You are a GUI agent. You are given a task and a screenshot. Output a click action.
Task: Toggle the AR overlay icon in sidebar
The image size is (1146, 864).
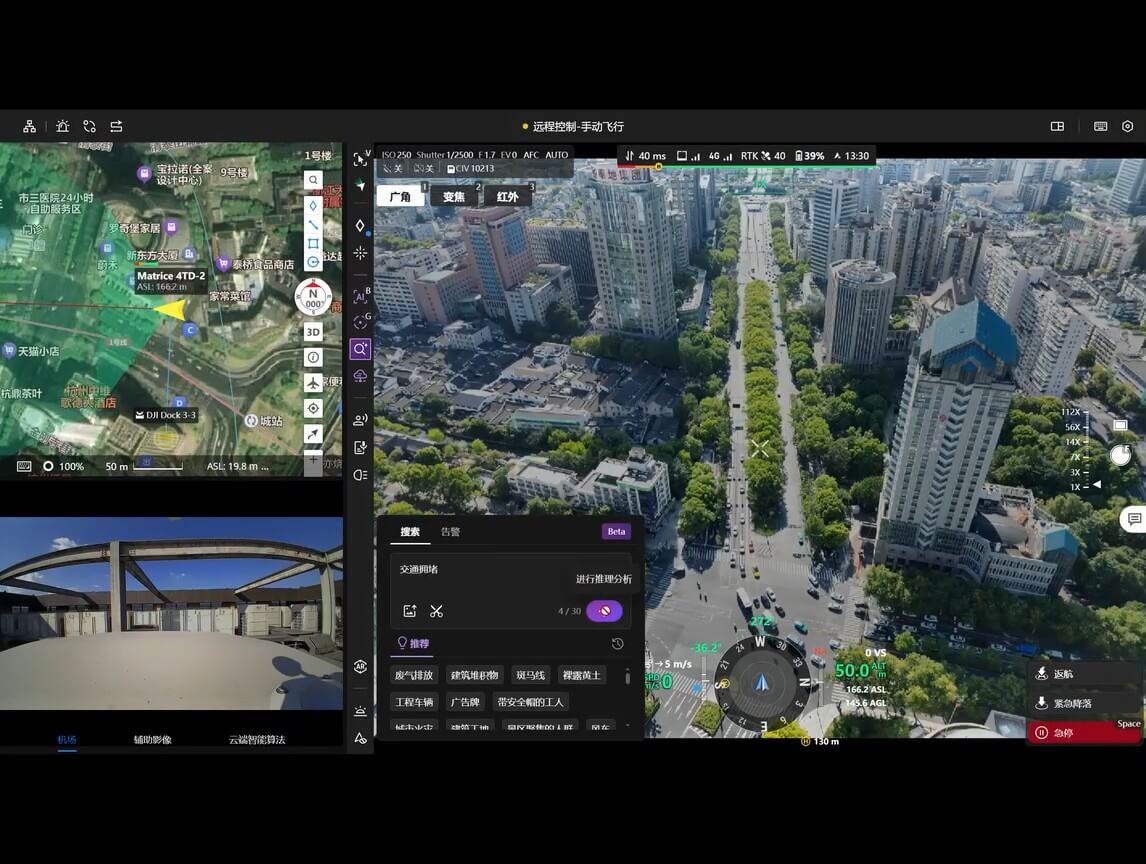tap(360, 666)
